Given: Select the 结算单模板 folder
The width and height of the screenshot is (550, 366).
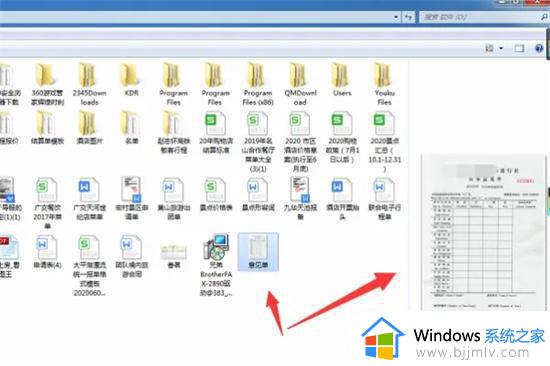Looking at the screenshot, I should point(47,128).
